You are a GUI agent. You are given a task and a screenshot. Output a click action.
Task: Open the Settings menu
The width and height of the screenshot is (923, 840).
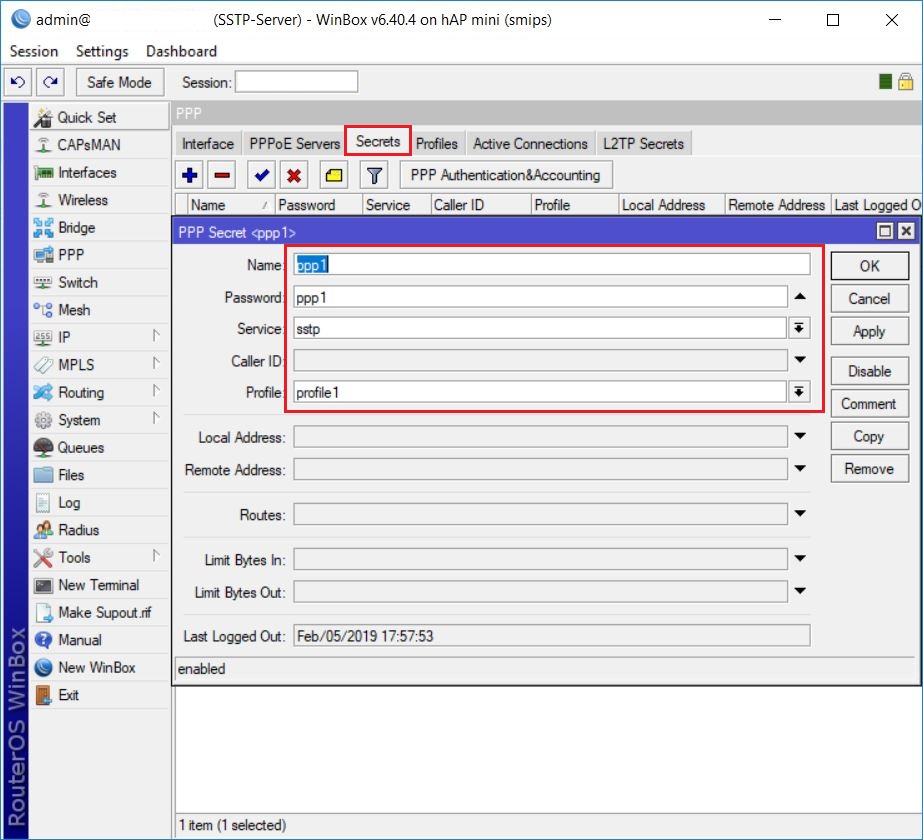pos(102,51)
